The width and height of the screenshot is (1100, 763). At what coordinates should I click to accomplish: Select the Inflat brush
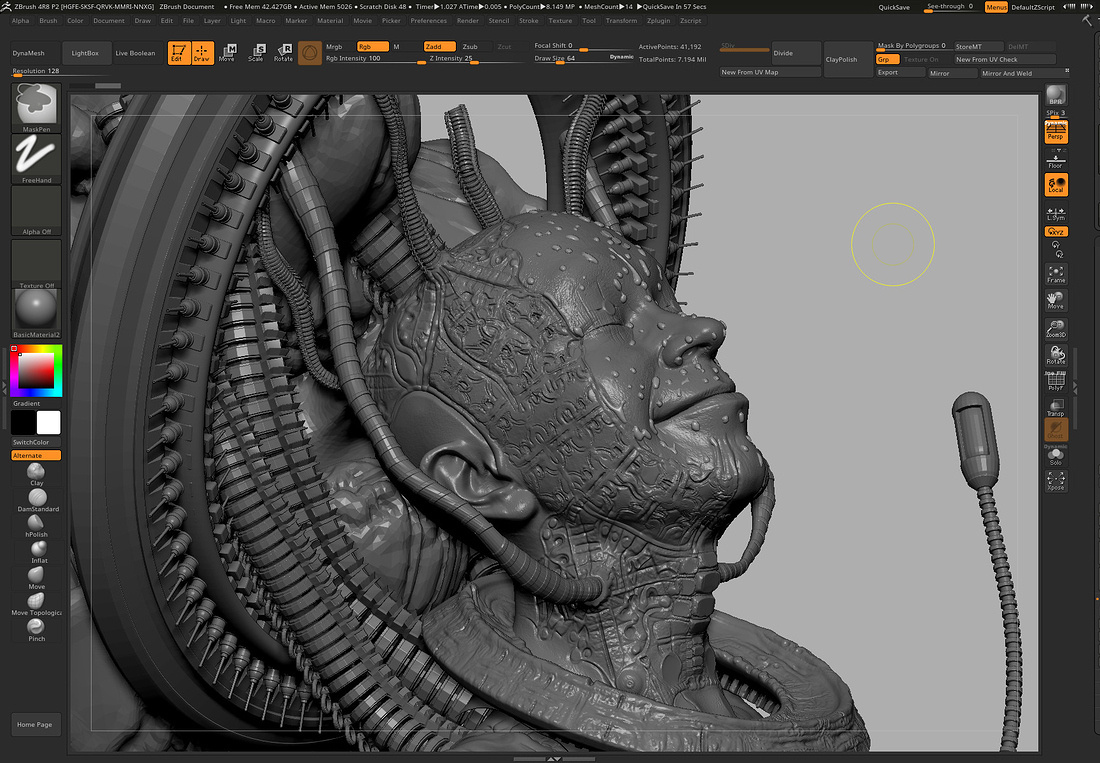tap(39, 552)
